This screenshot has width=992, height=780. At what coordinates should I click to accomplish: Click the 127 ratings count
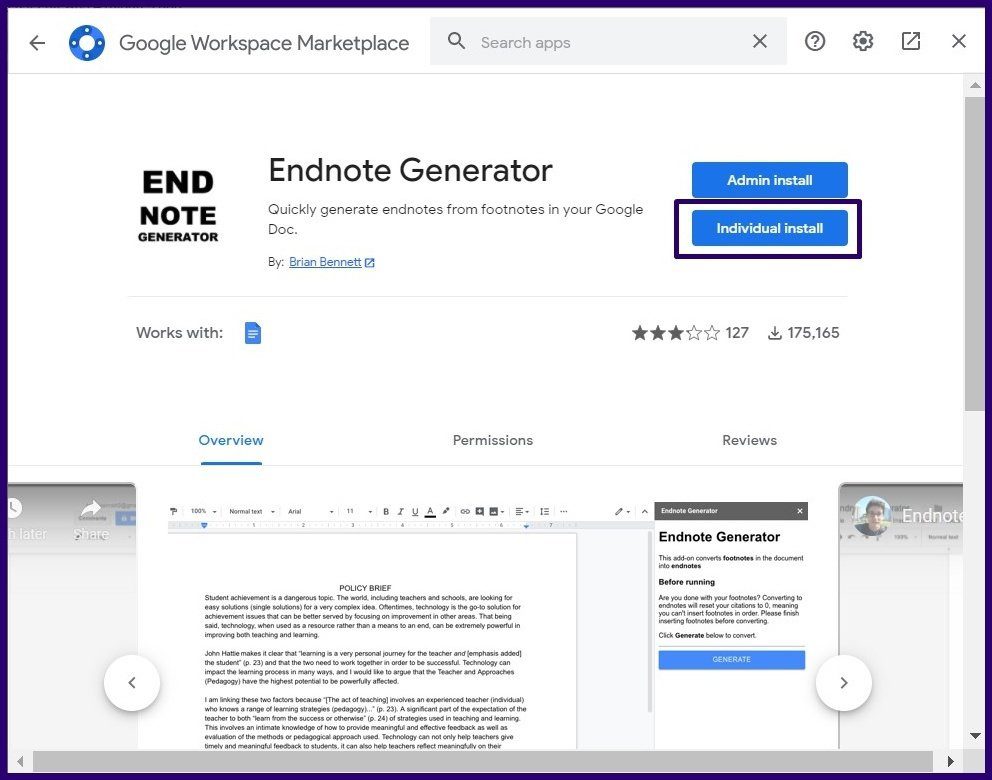(x=737, y=333)
